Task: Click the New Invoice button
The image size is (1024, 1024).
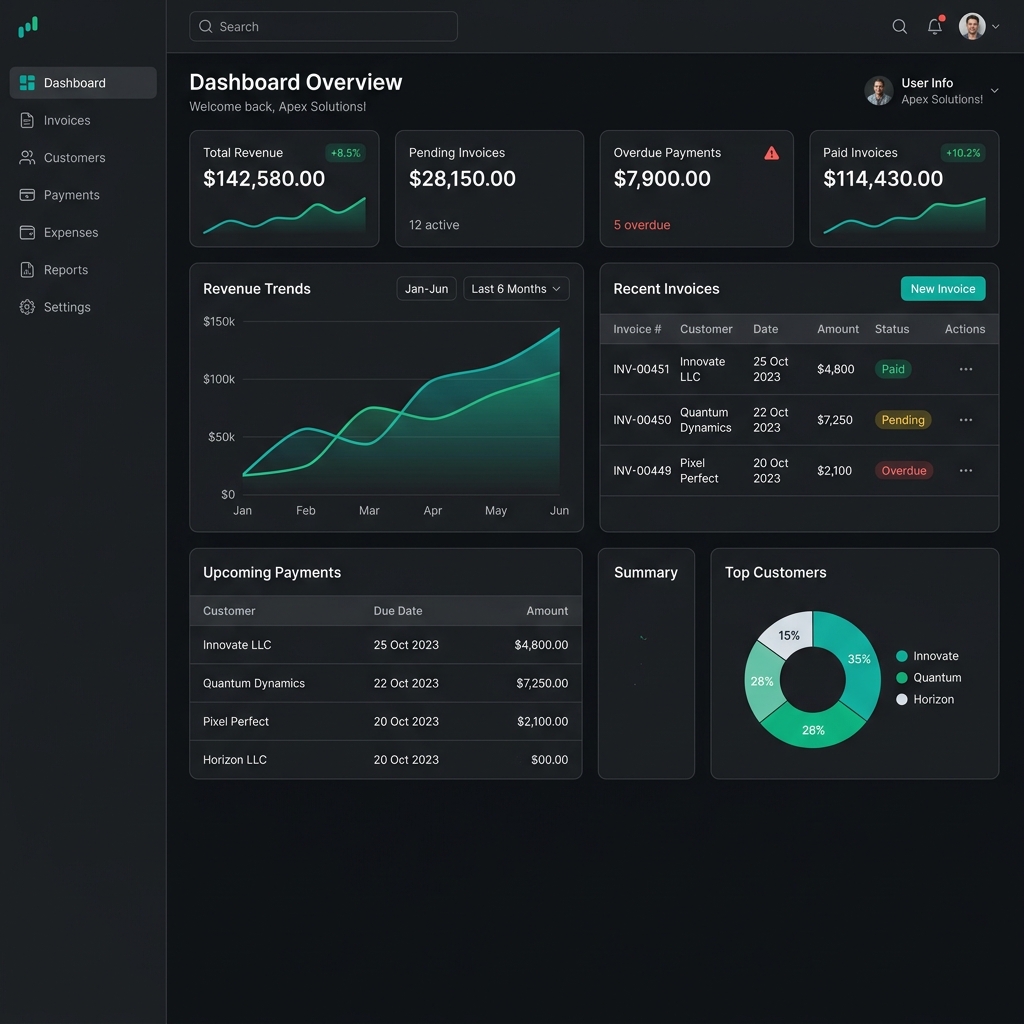Action: pyautogui.click(x=942, y=289)
